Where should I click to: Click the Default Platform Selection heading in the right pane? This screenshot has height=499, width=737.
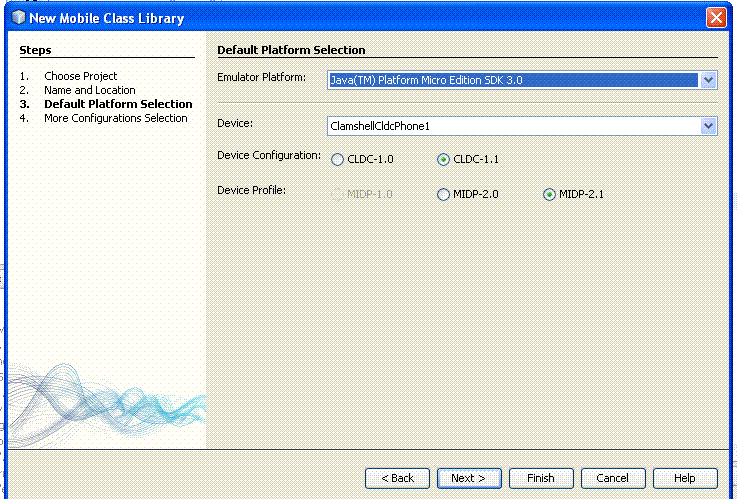(291, 50)
